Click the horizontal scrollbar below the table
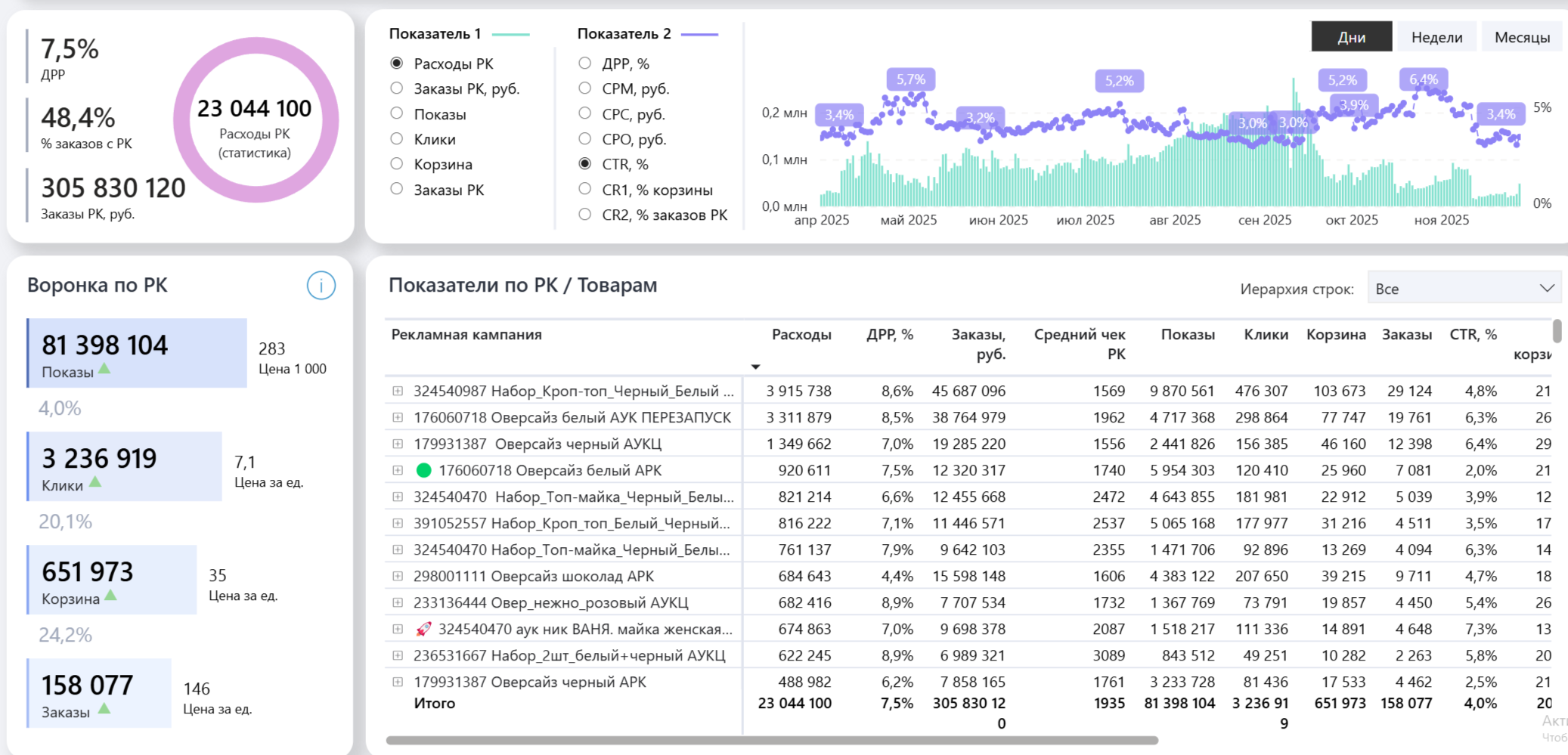Screen dimensions: 1568x755 click(x=771, y=741)
